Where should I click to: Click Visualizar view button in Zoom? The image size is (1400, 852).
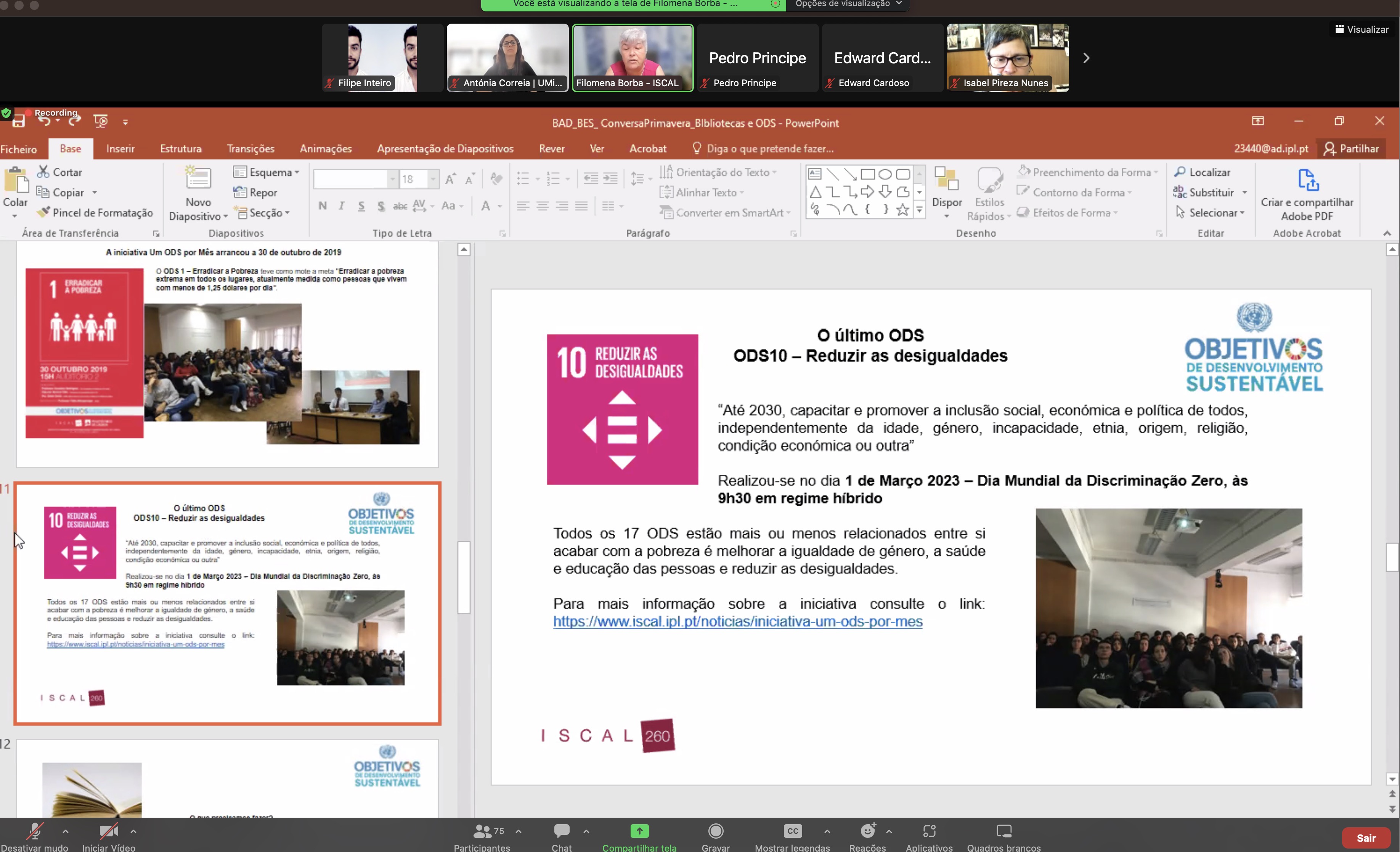1361,29
